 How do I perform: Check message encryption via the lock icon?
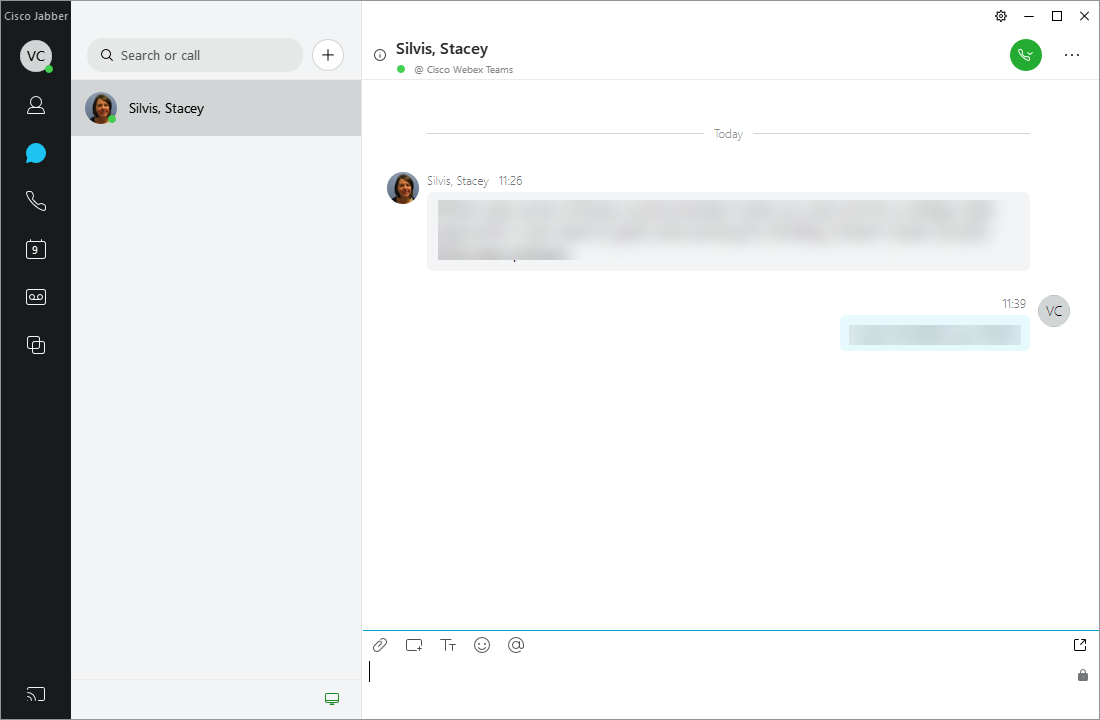pos(1082,675)
